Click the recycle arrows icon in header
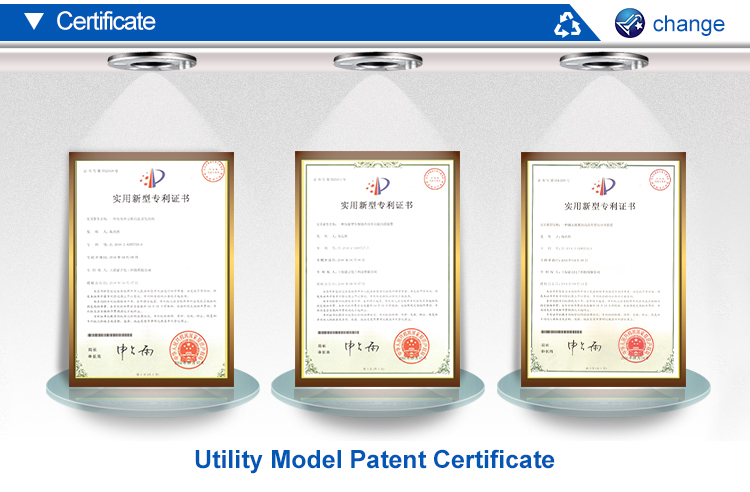 tap(568, 22)
